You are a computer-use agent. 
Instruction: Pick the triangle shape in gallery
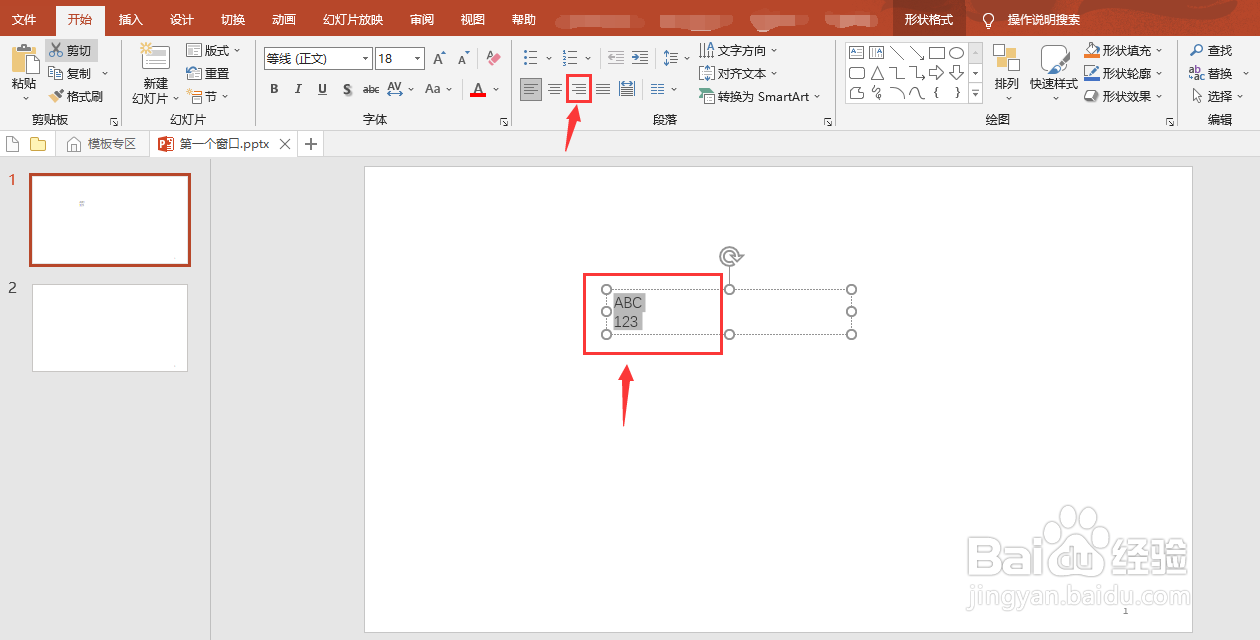pyautogui.click(x=876, y=73)
